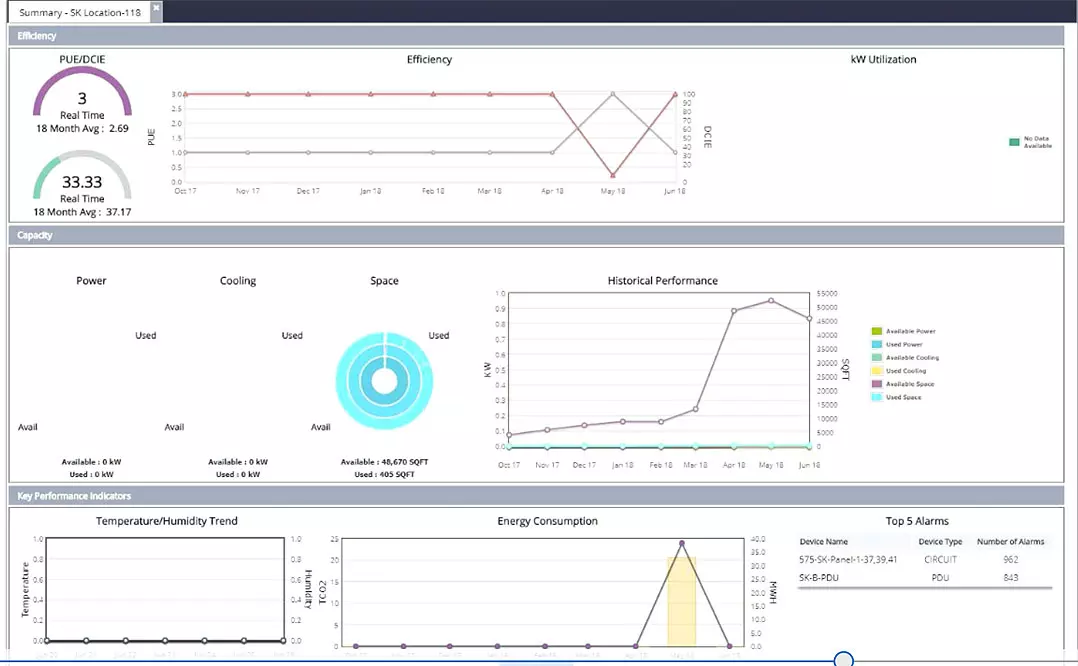Select the 575-SK-Panel-1-37,39,41 device row

pyautogui.click(x=925, y=559)
